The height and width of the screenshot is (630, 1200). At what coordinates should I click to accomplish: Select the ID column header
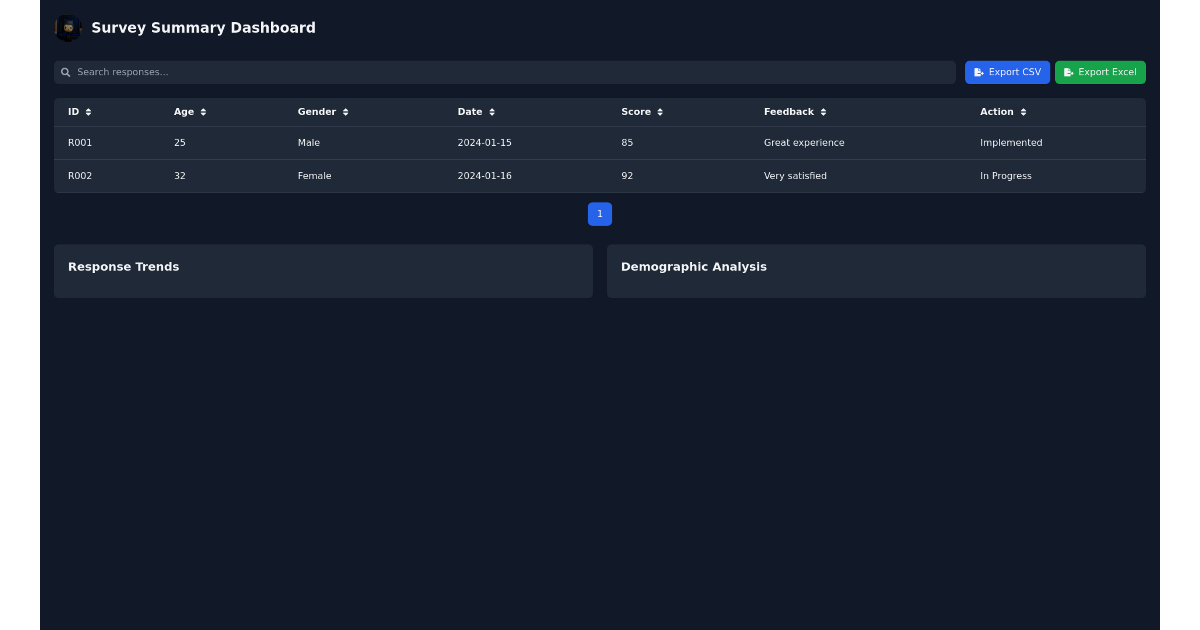73,112
